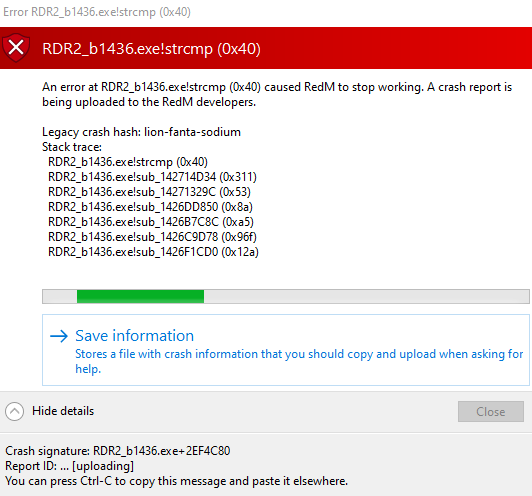Click stack entry sub_1426F1CD0 (0x12a)
This screenshot has height=496, width=532.
coord(153,252)
